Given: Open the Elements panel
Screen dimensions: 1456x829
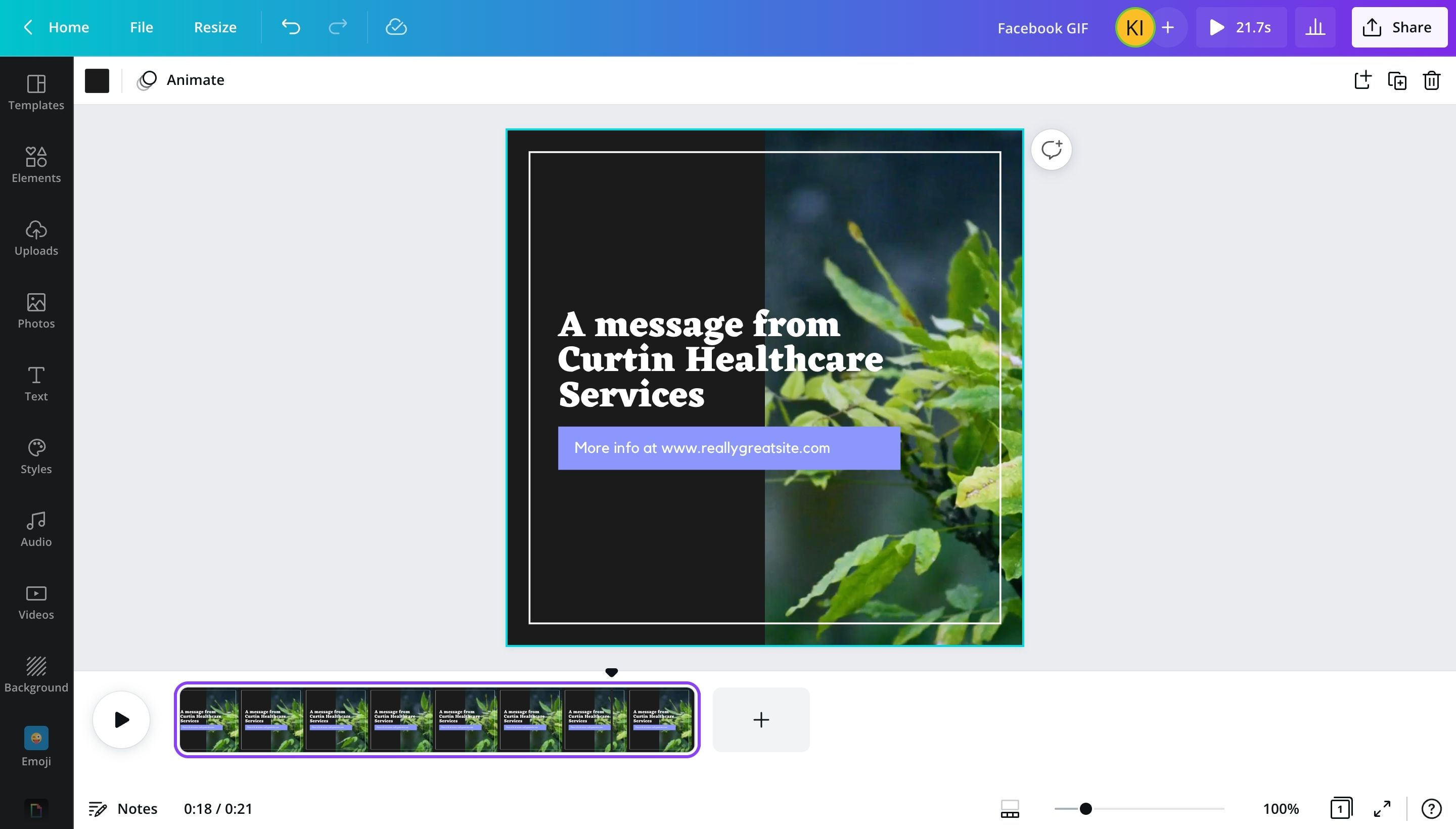Looking at the screenshot, I should (x=36, y=165).
